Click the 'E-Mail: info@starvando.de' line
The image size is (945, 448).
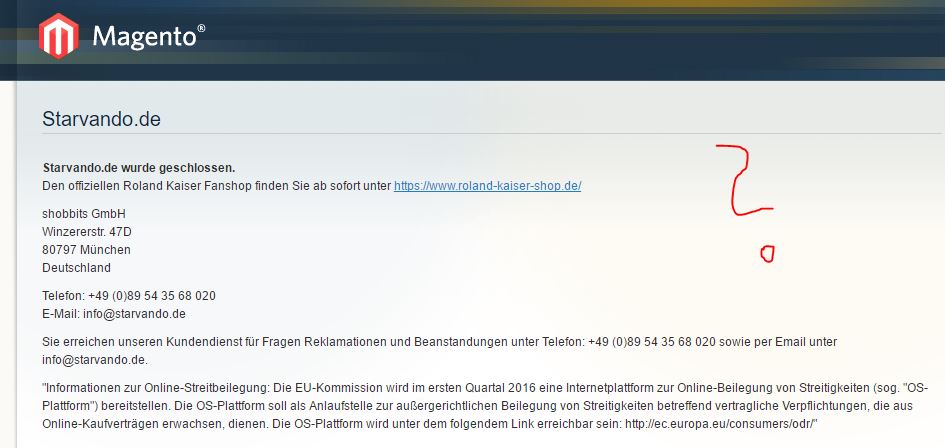(114, 314)
